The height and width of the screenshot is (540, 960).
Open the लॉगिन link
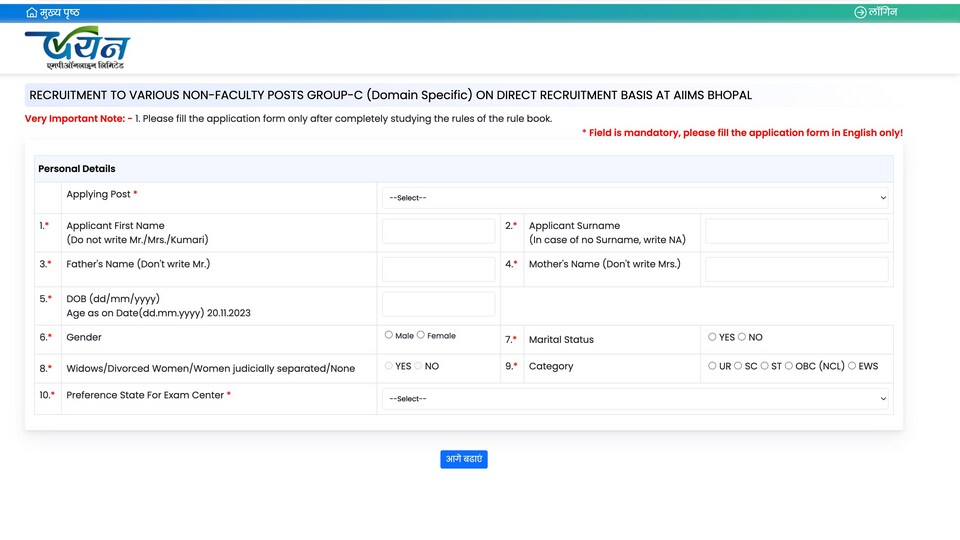(x=882, y=12)
